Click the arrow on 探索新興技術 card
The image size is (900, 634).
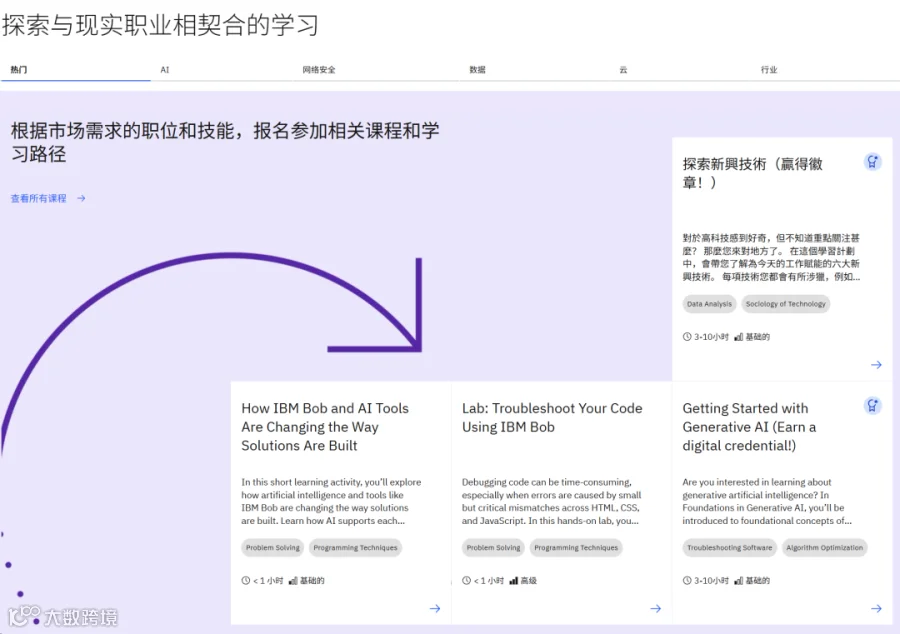[x=876, y=365]
